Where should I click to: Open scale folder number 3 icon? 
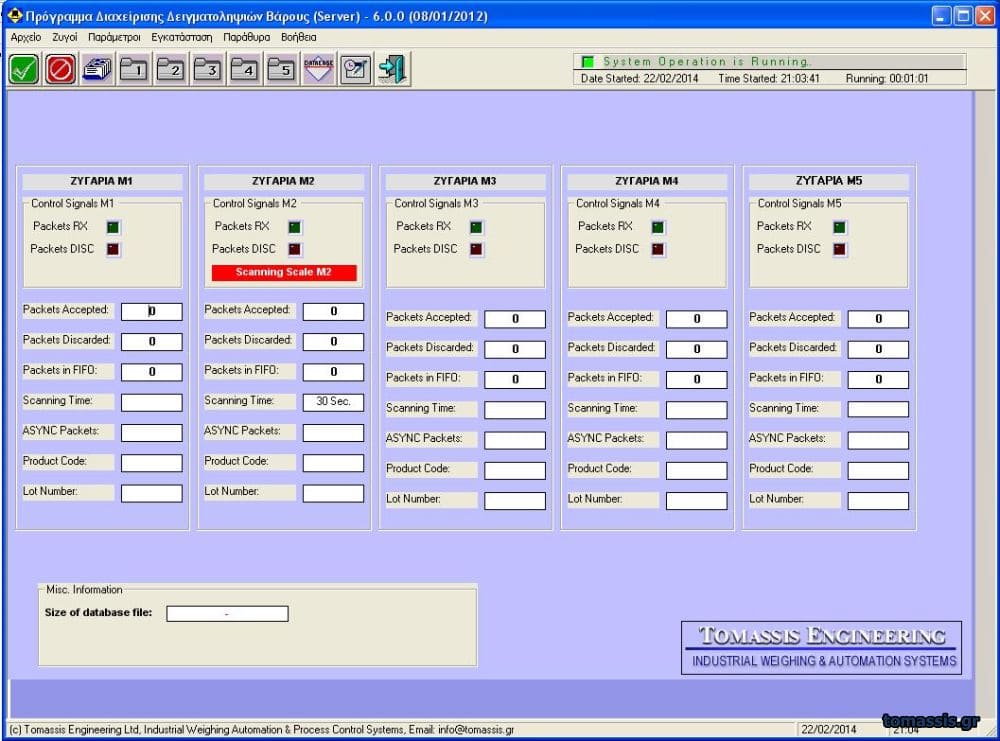pos(208,70)
